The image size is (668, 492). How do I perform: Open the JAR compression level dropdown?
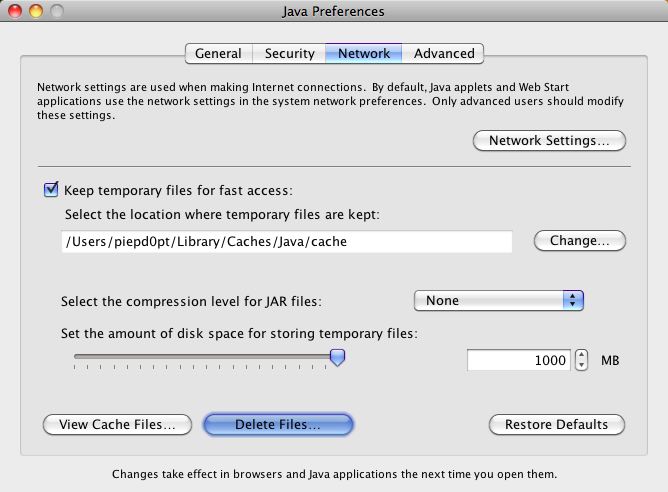tap(498, 301)
